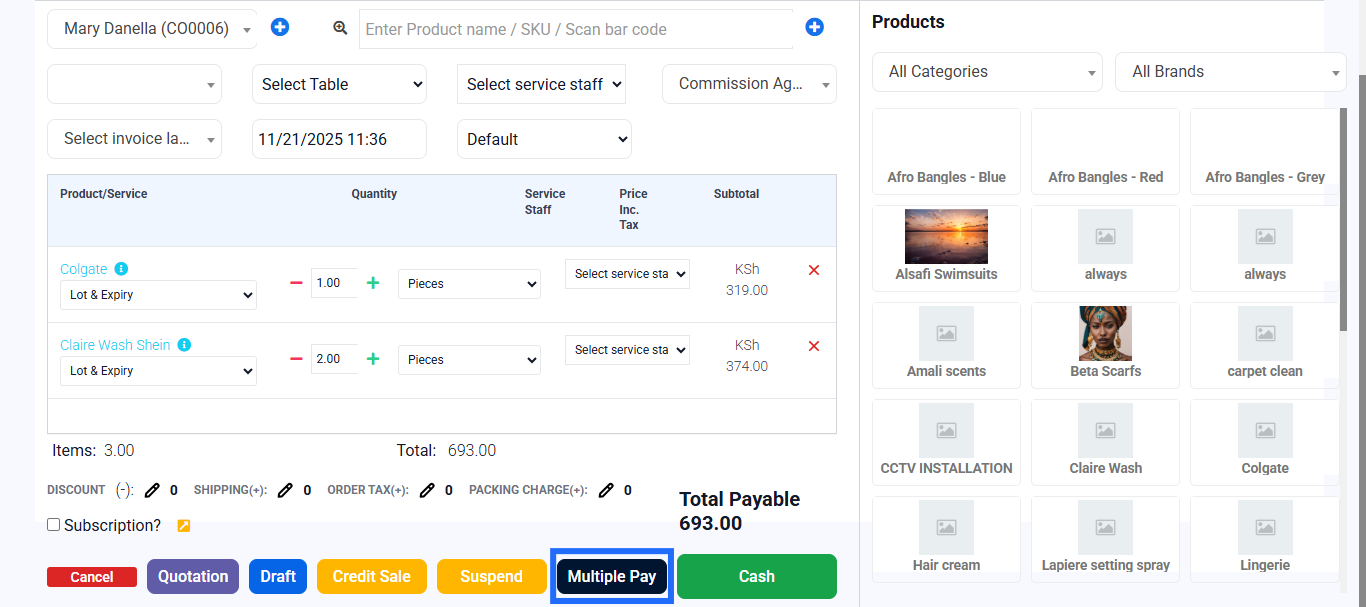Suspend the current sale
The width and height of the screenshot is (1366, 607).
491,576
